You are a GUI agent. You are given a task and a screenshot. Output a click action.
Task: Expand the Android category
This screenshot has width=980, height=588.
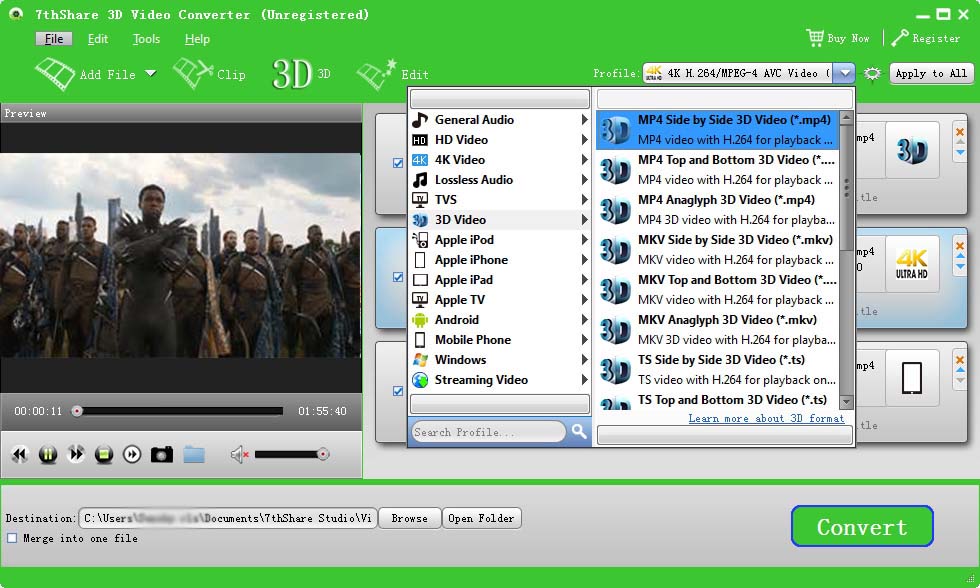pyautogui.click(x=584, y=319)
